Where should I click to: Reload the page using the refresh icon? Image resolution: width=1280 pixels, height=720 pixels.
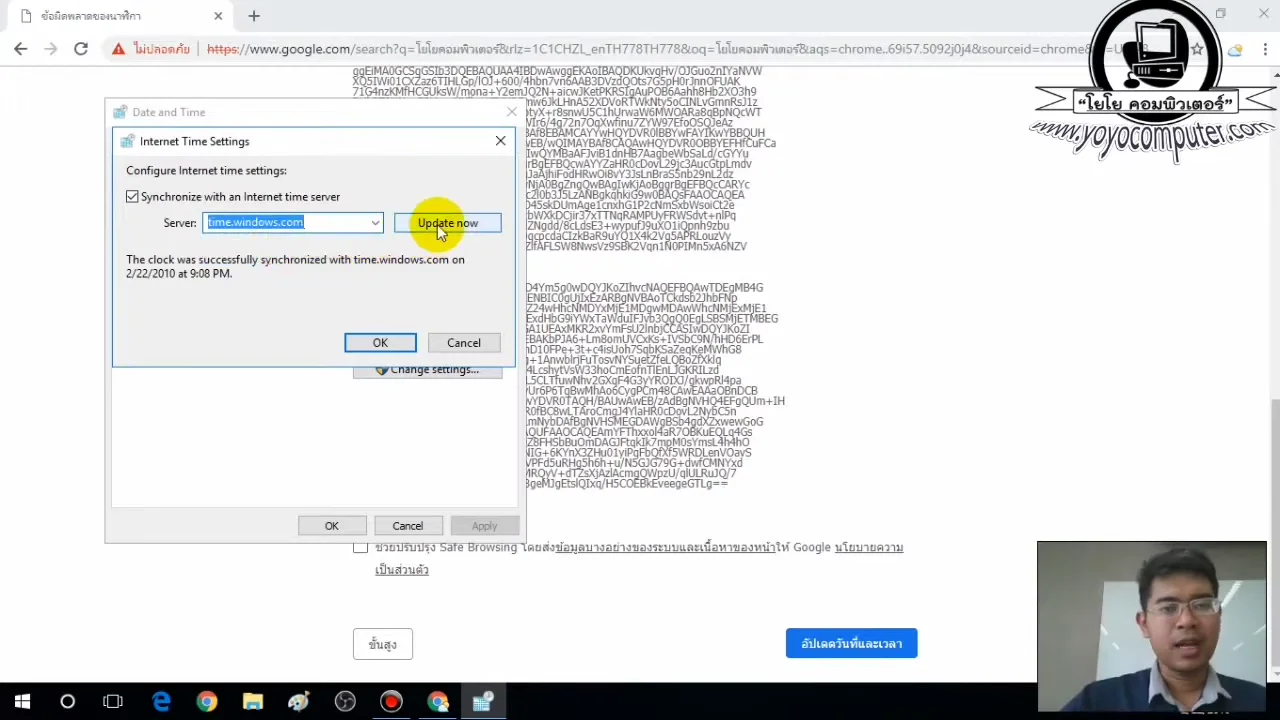81,48
